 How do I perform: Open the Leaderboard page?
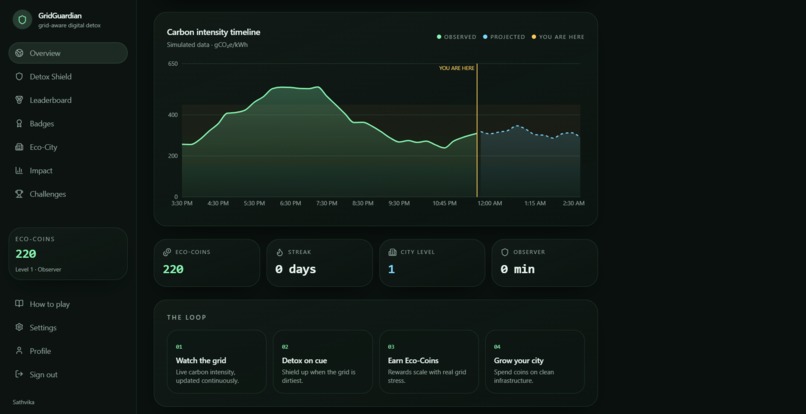[68, 100]
